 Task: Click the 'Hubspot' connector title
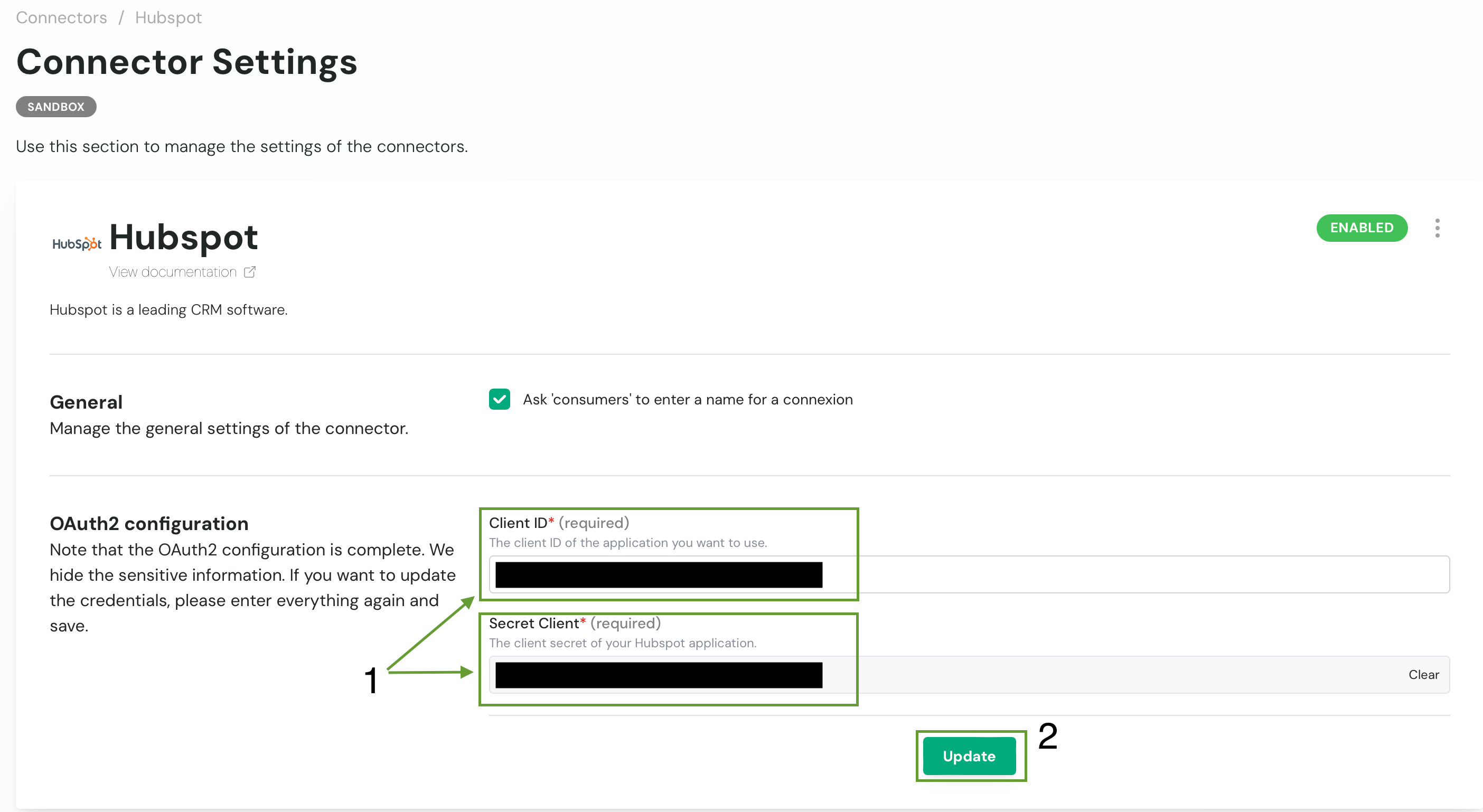coord(184,237)
